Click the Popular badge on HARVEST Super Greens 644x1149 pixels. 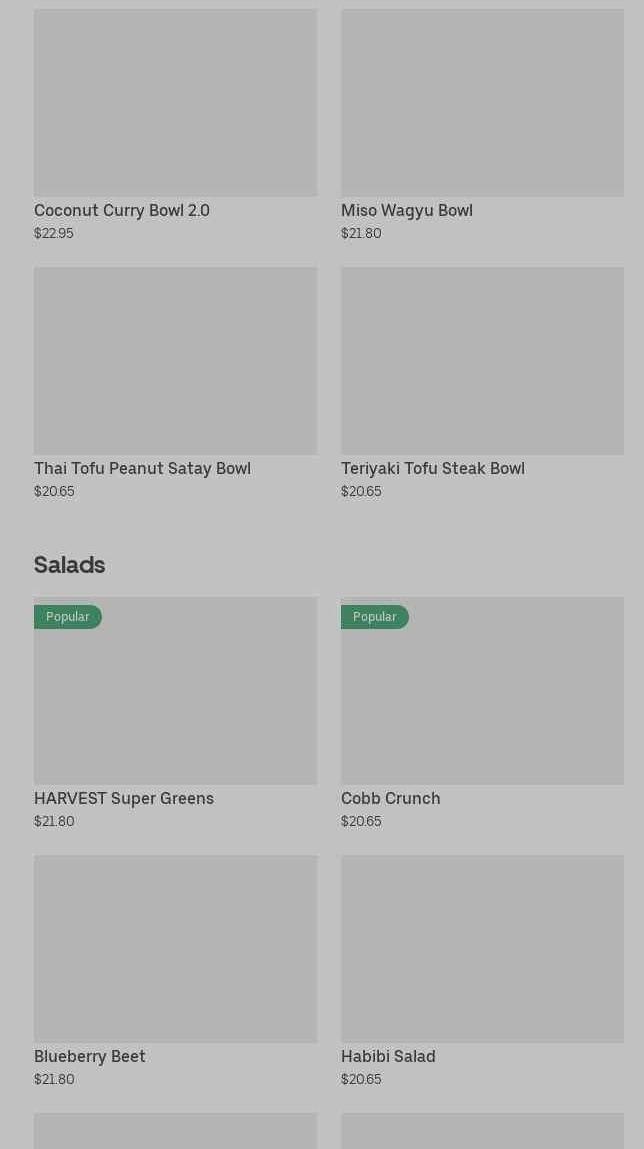(x=68, y=617)
